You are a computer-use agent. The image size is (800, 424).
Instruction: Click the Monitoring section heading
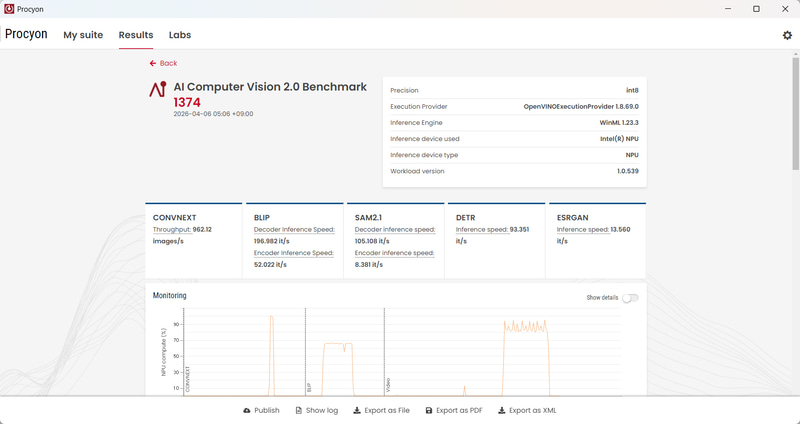pos(169,295)
